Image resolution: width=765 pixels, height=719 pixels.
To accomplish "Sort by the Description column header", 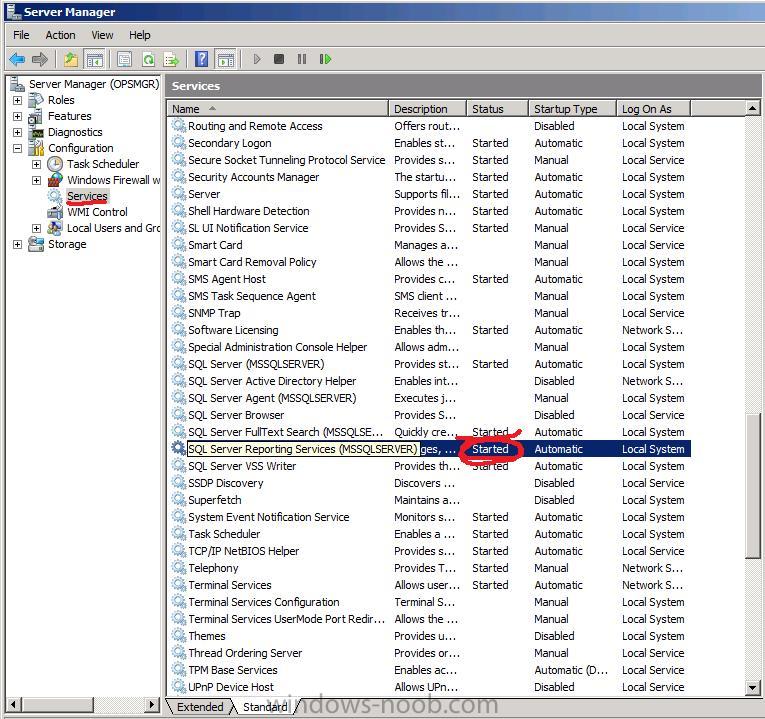I will 427,109.
